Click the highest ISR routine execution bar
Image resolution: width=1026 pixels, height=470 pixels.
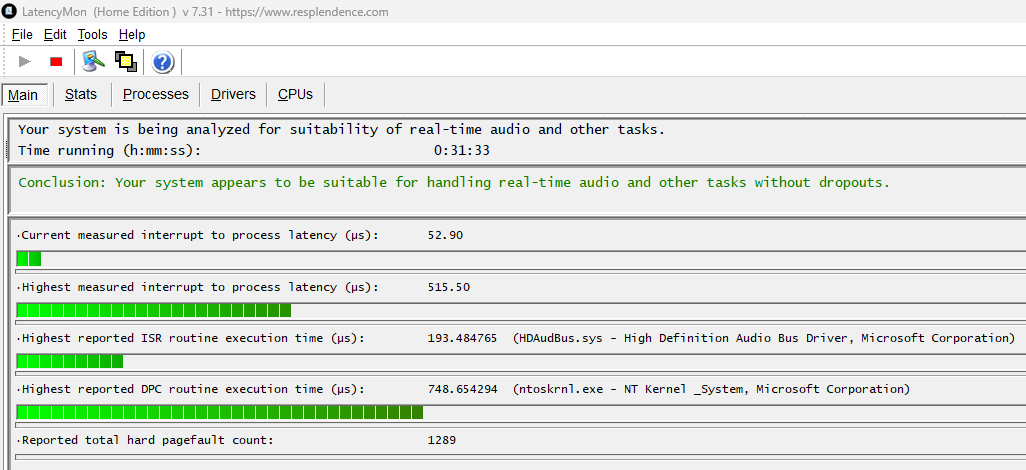(x=70, y=361)
